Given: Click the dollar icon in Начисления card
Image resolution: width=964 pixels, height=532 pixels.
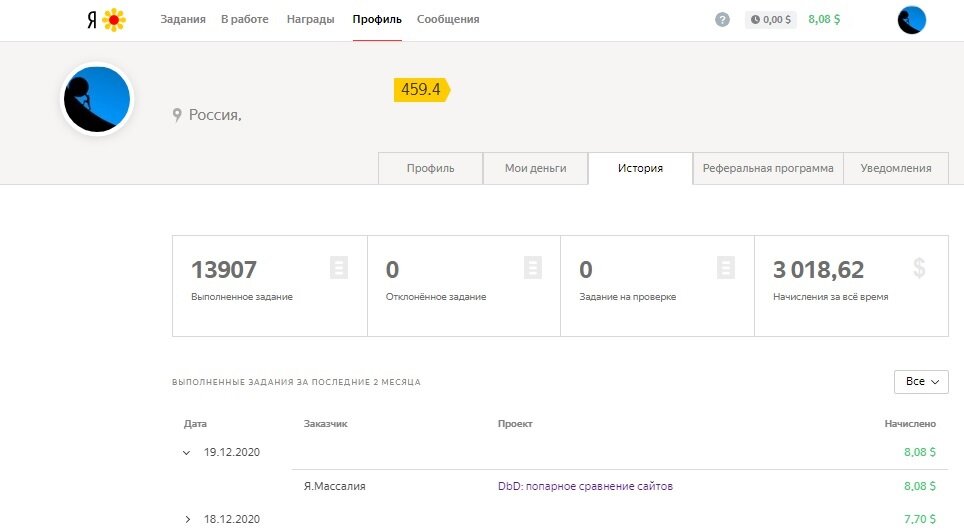Looking at the screenshot, I should tap(919, 268).
